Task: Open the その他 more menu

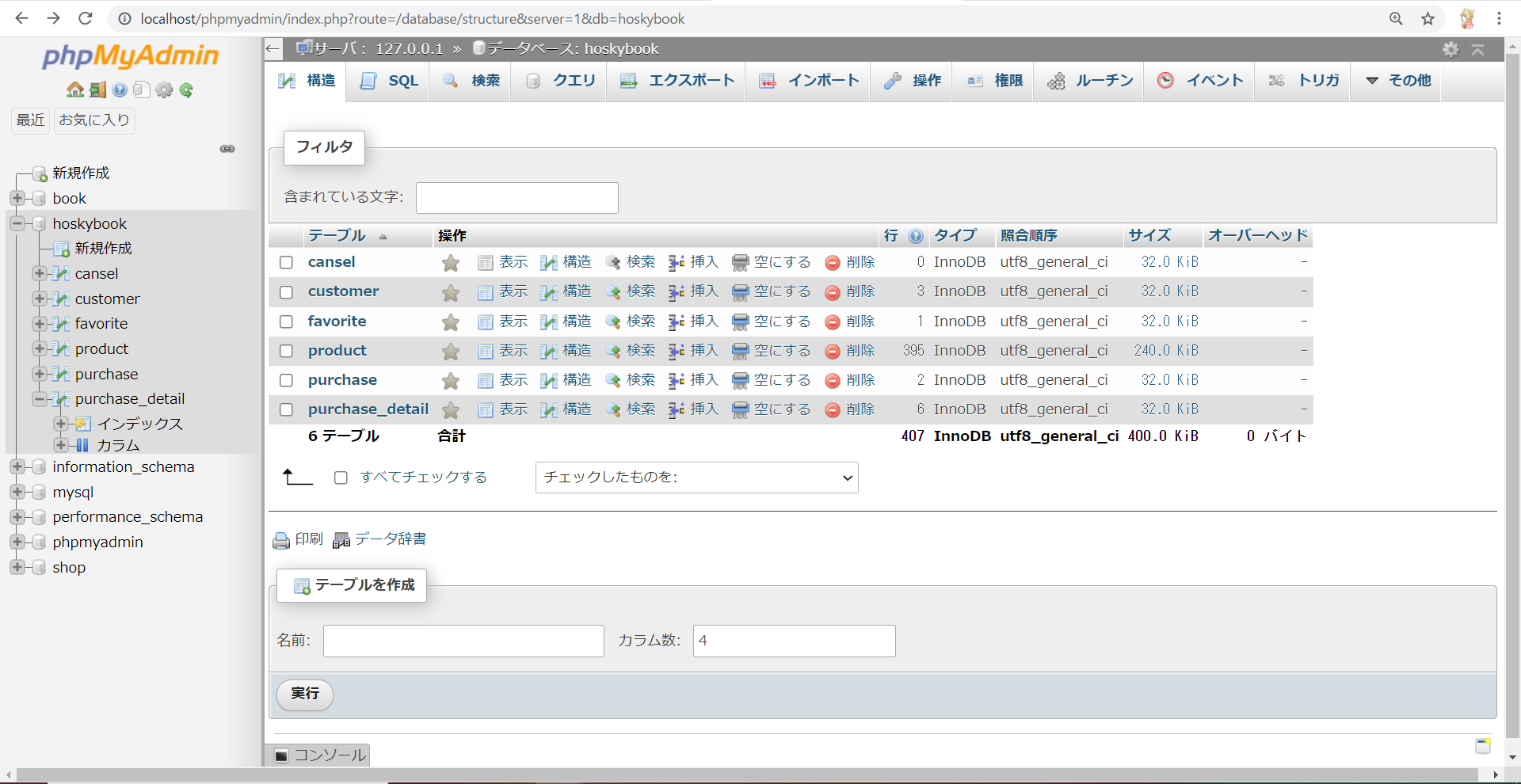Action: point(1399,81)
